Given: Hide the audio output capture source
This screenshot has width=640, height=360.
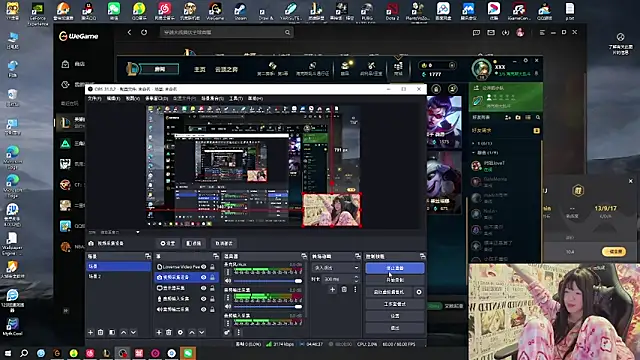Looking at the screenshot, I should point(204,309).
